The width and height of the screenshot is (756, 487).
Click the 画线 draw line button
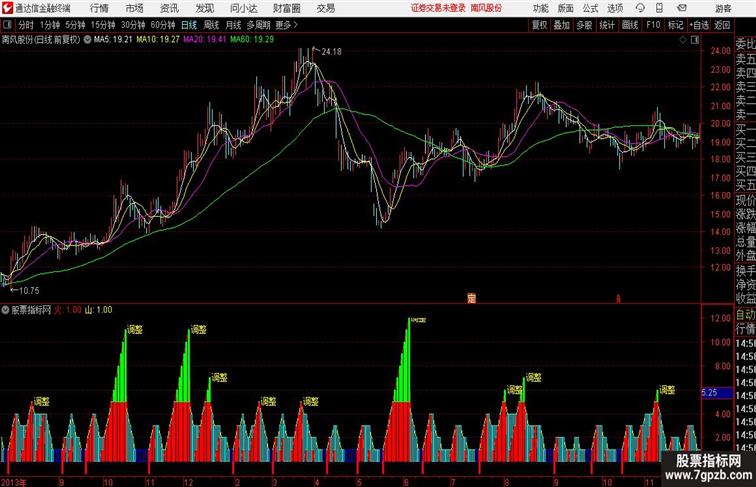point(630,25)
